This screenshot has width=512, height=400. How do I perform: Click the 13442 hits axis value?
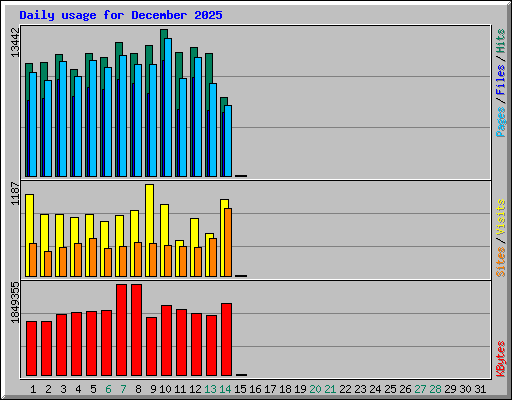pos(15,42)
